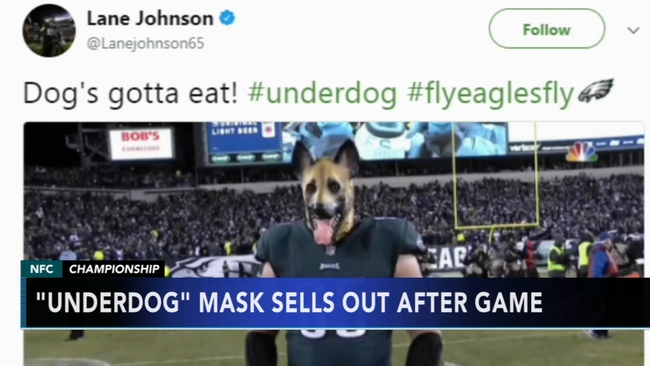
Task: Open Lane Johnson's profile avatar
Action: (49, 30)
